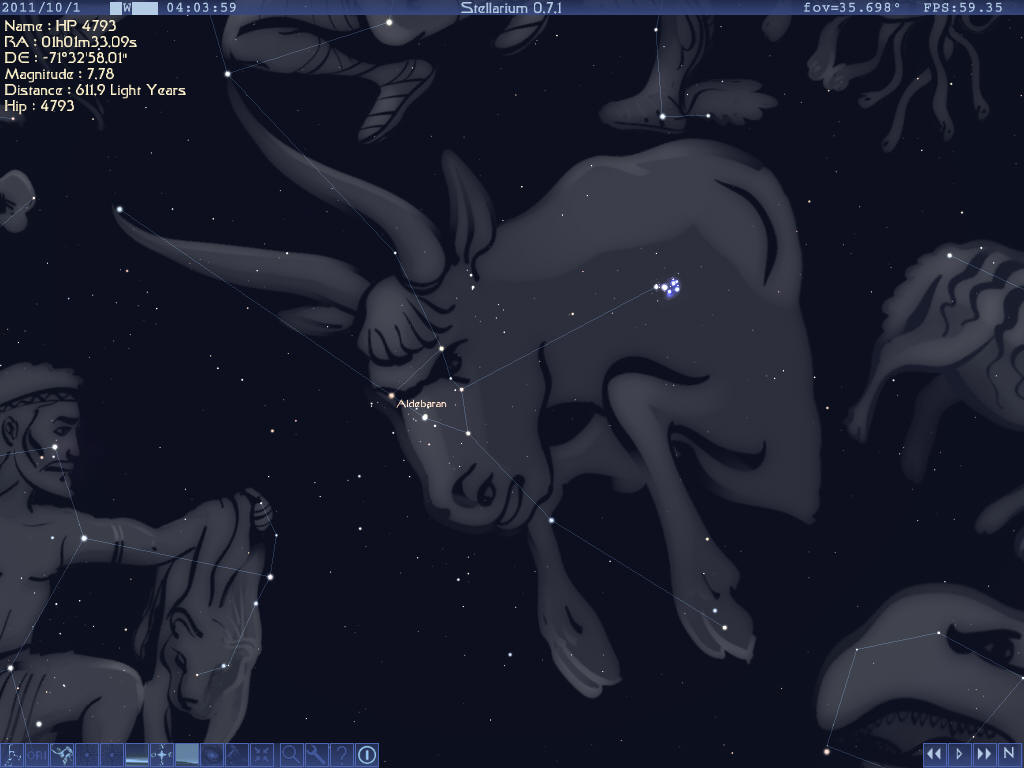1024x768 pixels.
Task: Return to current time with N button
Action: point(1009,754)
